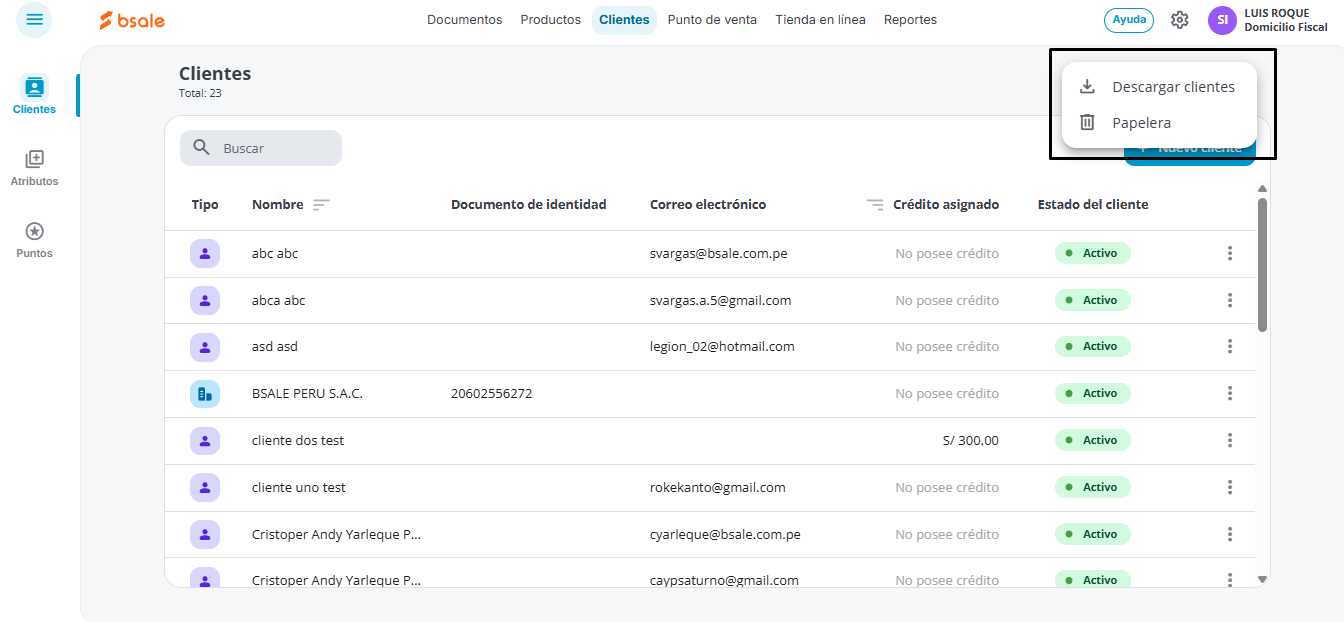
Task: Click the person type icon for abc abc
Action: [x=205, y=254]
